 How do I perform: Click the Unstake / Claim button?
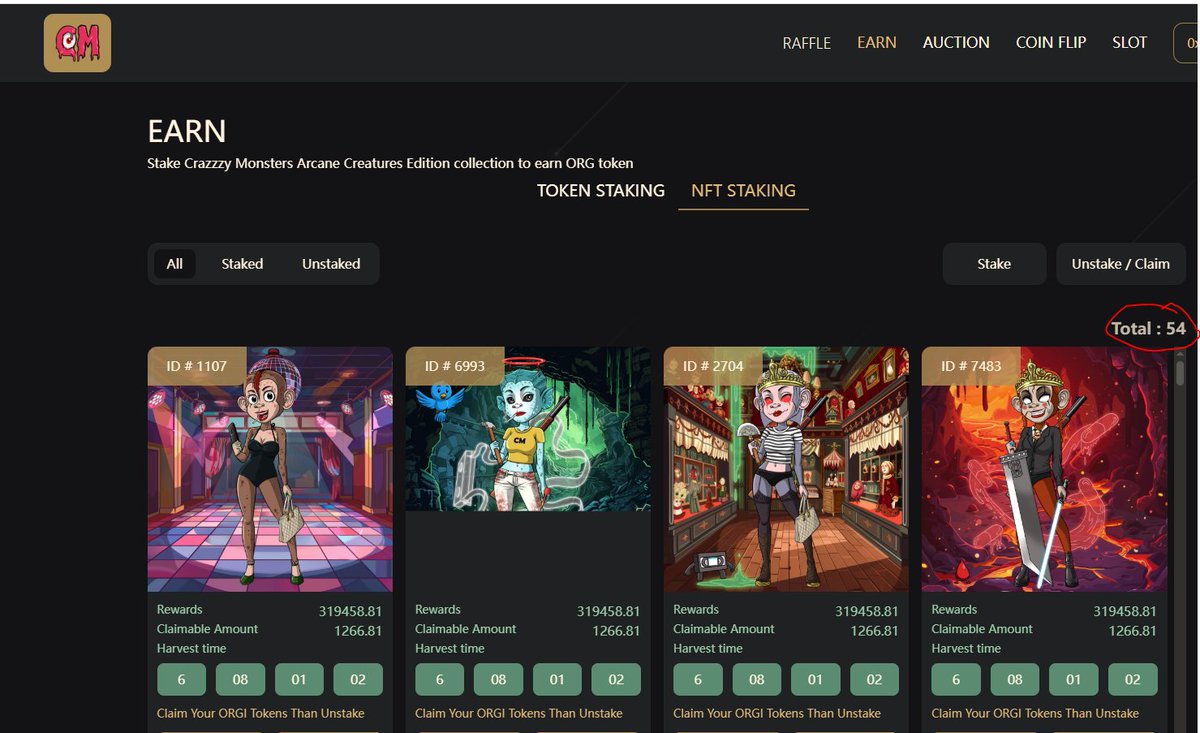(1121, 264)
